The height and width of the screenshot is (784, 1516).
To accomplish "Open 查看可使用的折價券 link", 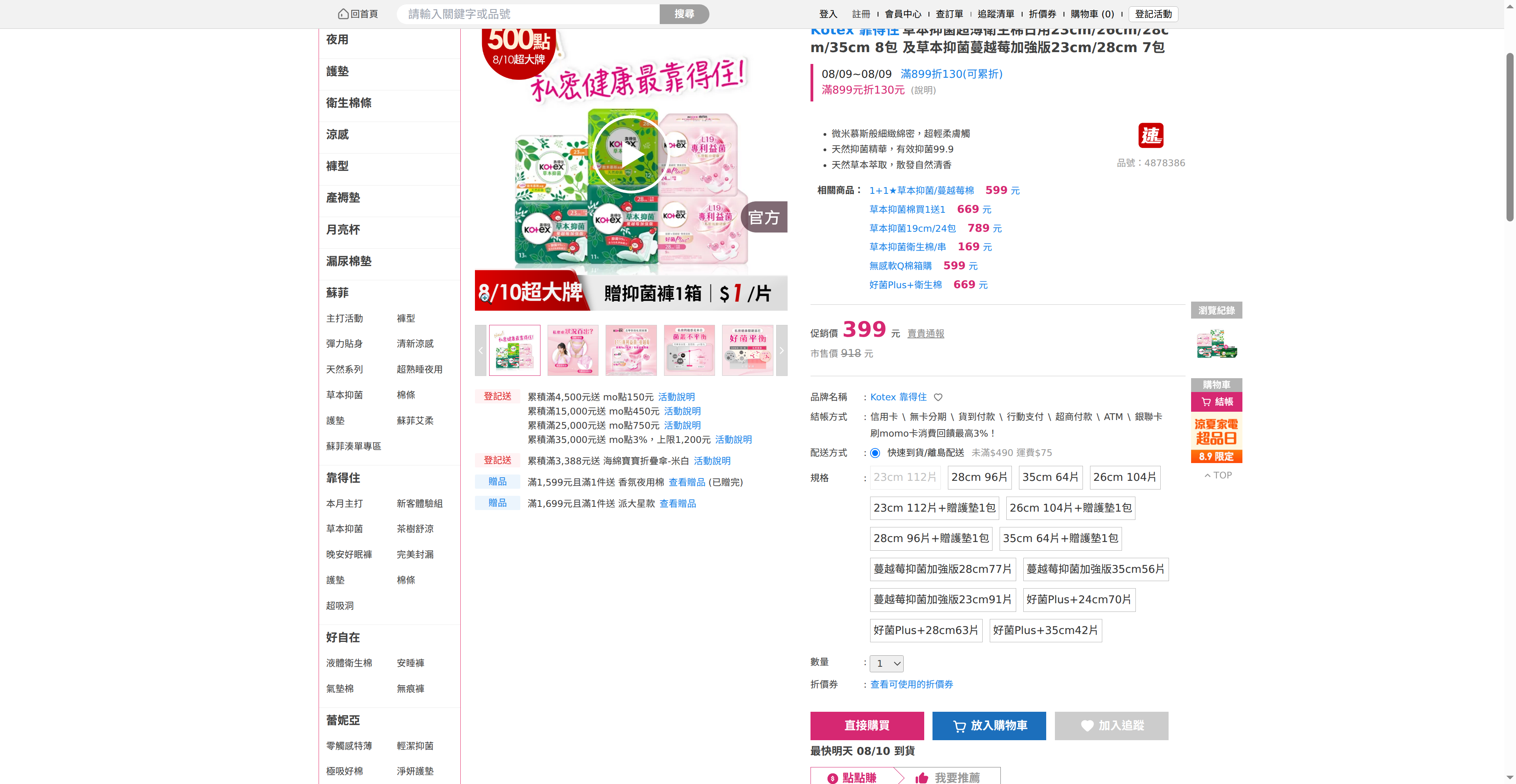I will coord(912,685).
